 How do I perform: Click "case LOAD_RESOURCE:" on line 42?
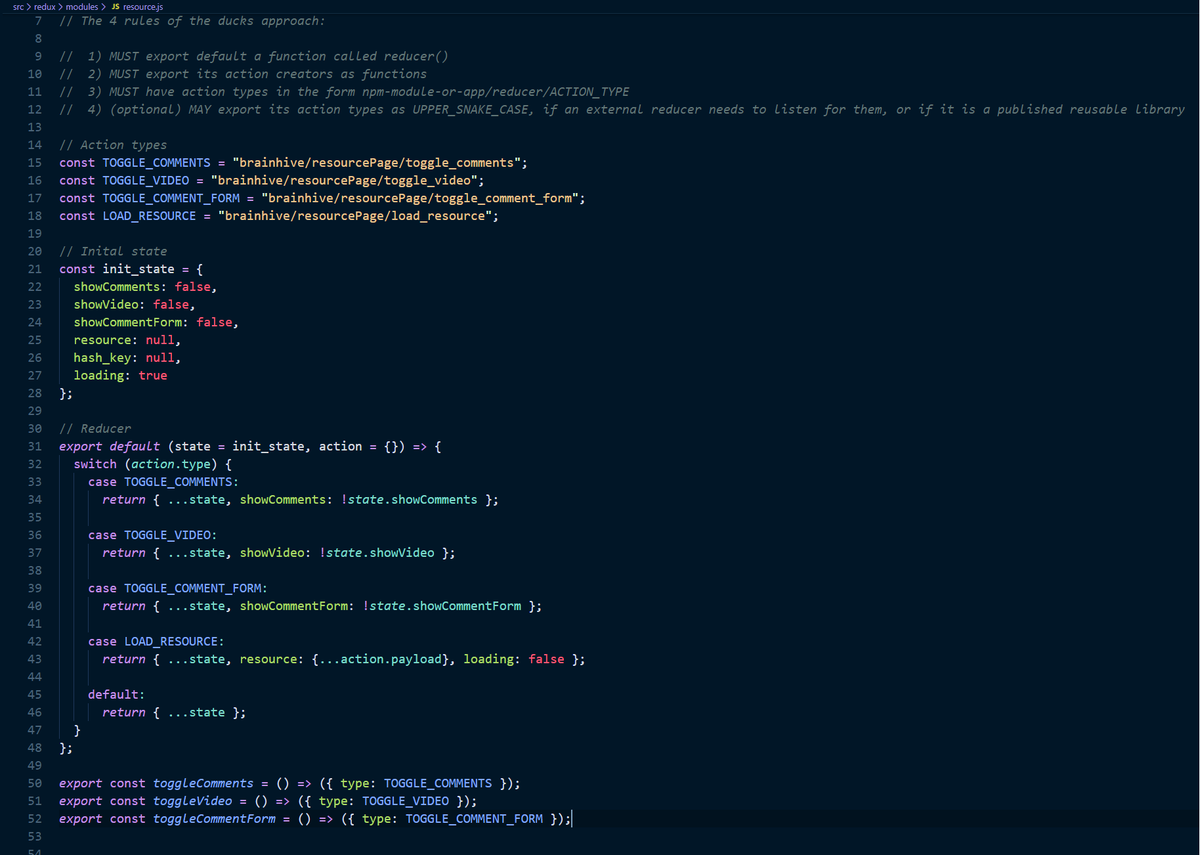(x=156, y=642)
